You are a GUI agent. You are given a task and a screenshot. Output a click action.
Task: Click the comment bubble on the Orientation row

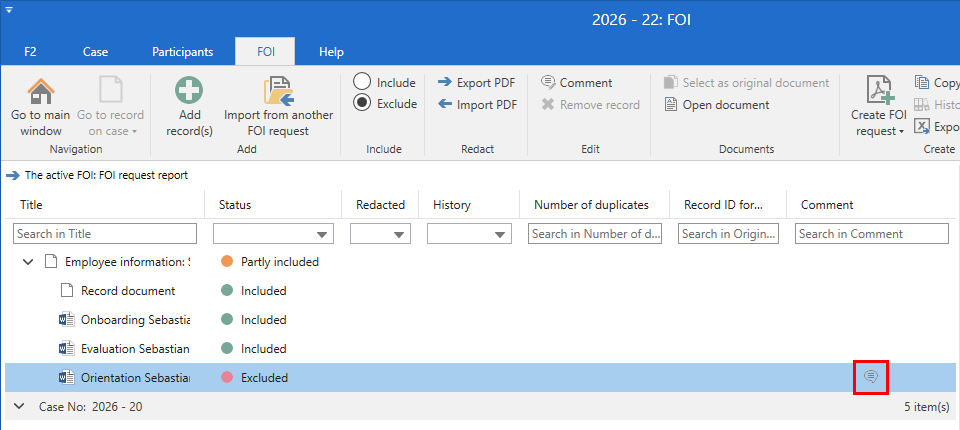click(x=871, y=377)
